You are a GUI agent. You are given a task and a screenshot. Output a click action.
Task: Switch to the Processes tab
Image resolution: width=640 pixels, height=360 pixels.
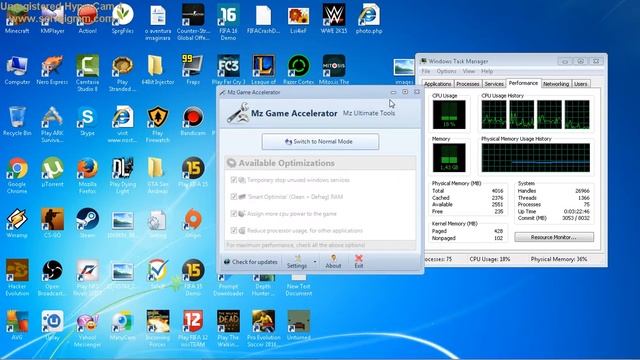point(468,84)
